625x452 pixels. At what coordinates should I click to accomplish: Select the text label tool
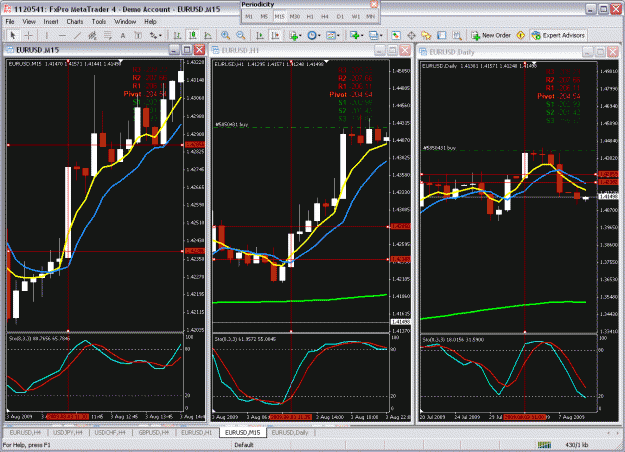138,35
